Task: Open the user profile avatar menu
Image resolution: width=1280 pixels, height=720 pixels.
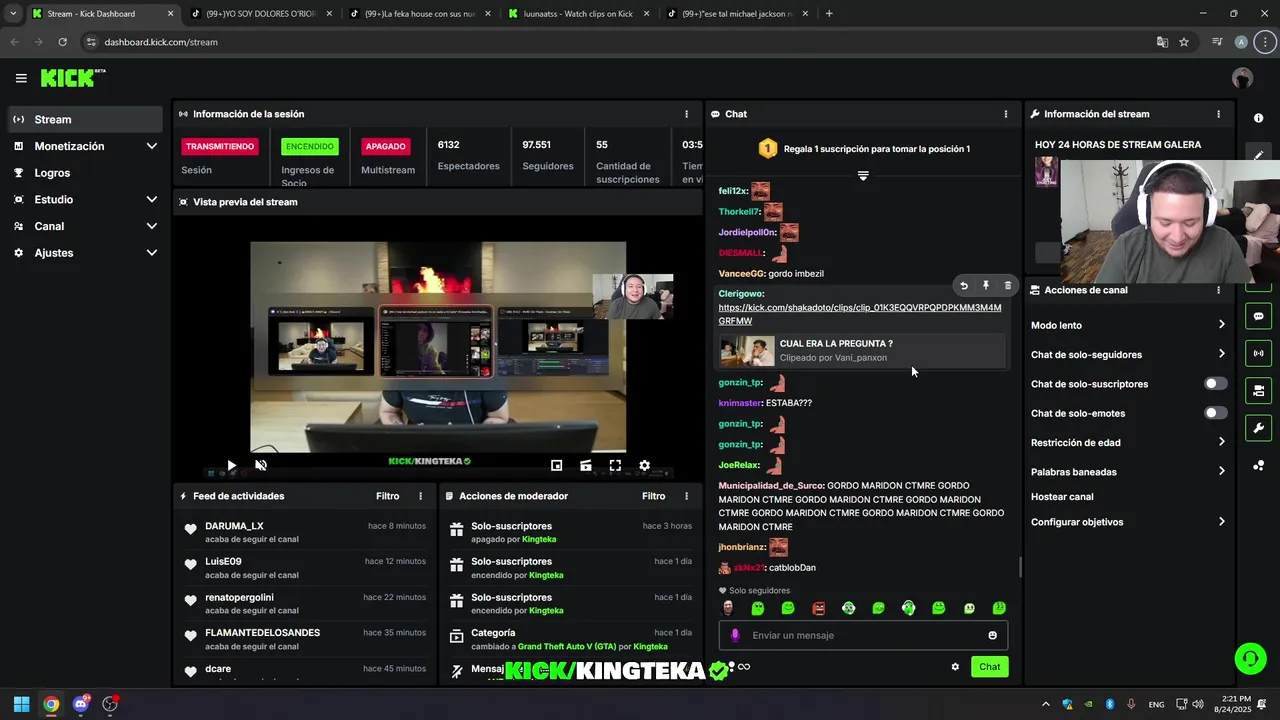Action: click(x=1243, y=78)
